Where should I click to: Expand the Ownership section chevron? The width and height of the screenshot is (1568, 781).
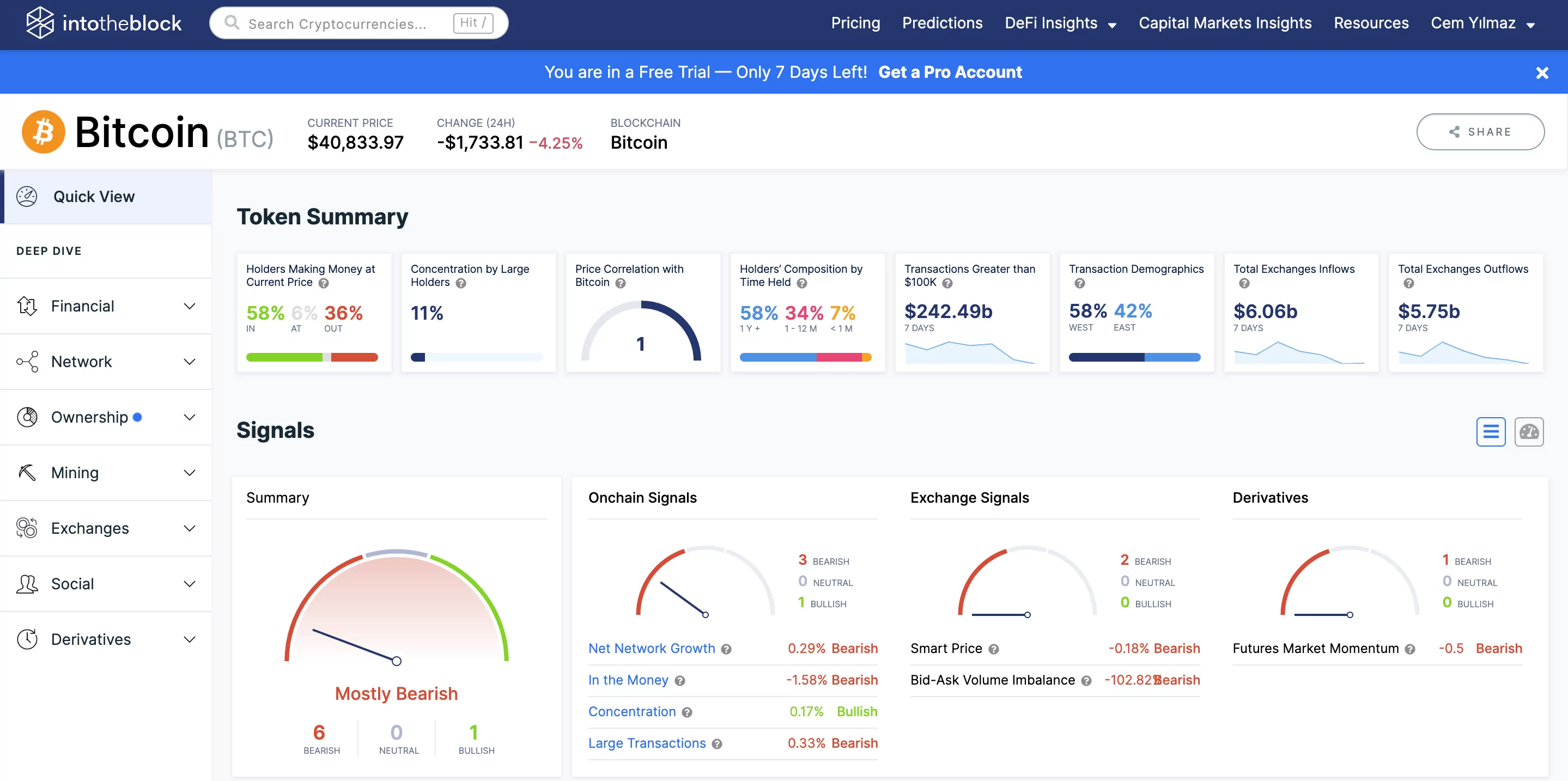189,417
